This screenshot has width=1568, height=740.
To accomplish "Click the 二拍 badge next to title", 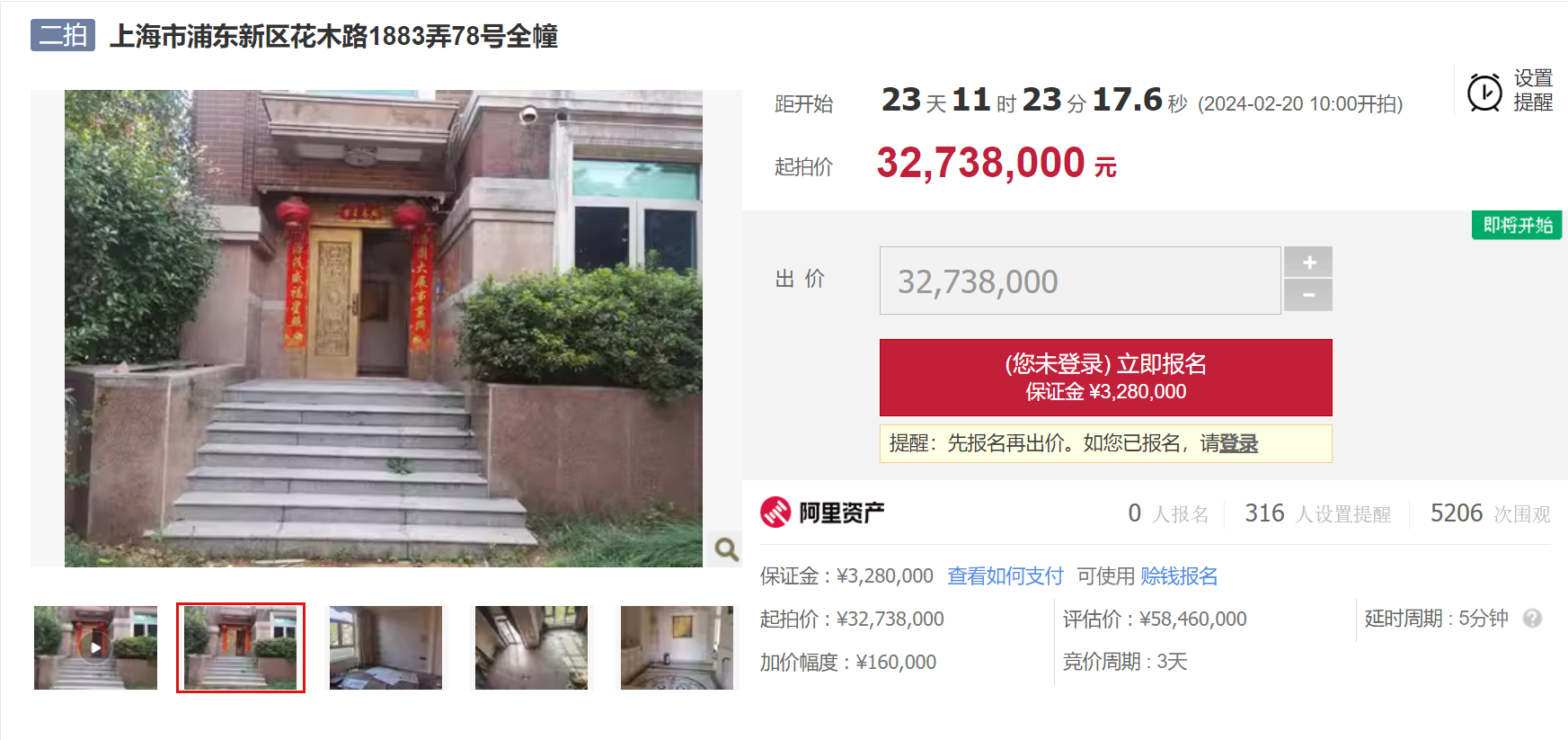I will [x=63, y=35].
